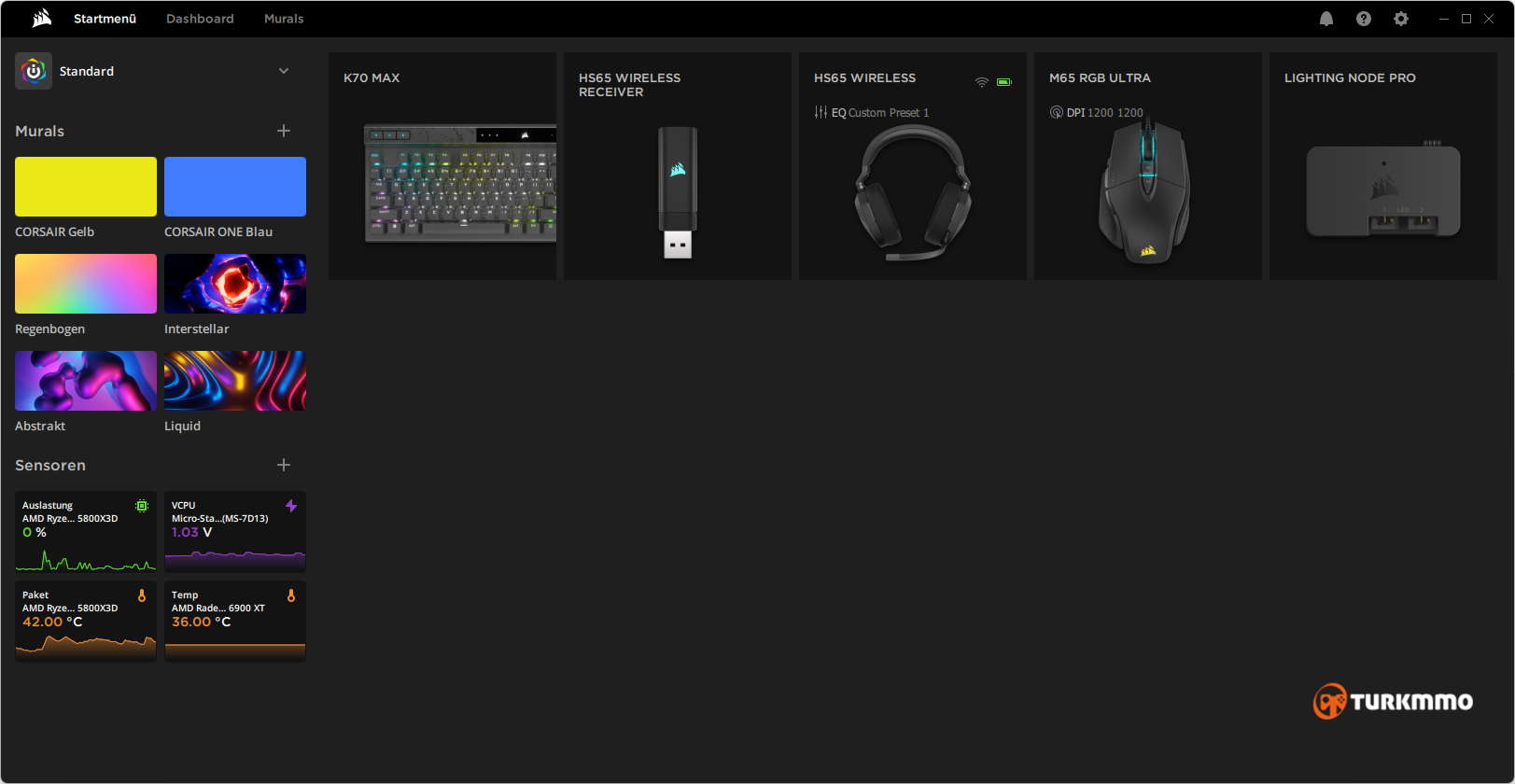
Task: Click the HS65 Wireless battery icon
Action: click(x=1004, y=82)
